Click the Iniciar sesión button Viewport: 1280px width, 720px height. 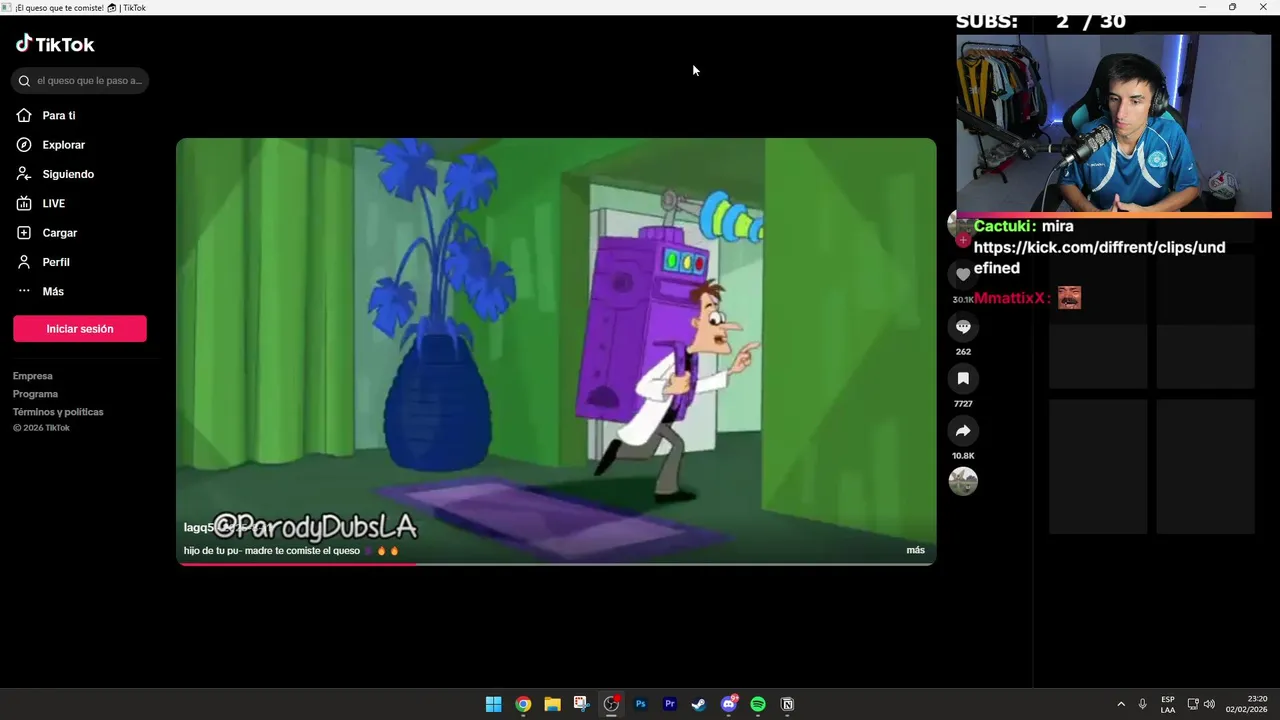click(80, 329)
